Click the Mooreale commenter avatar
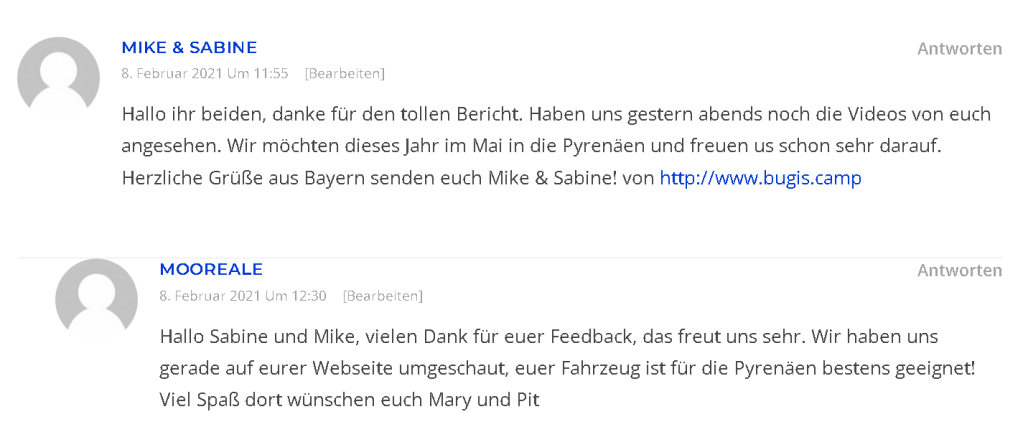 click(x=96, y=299)
